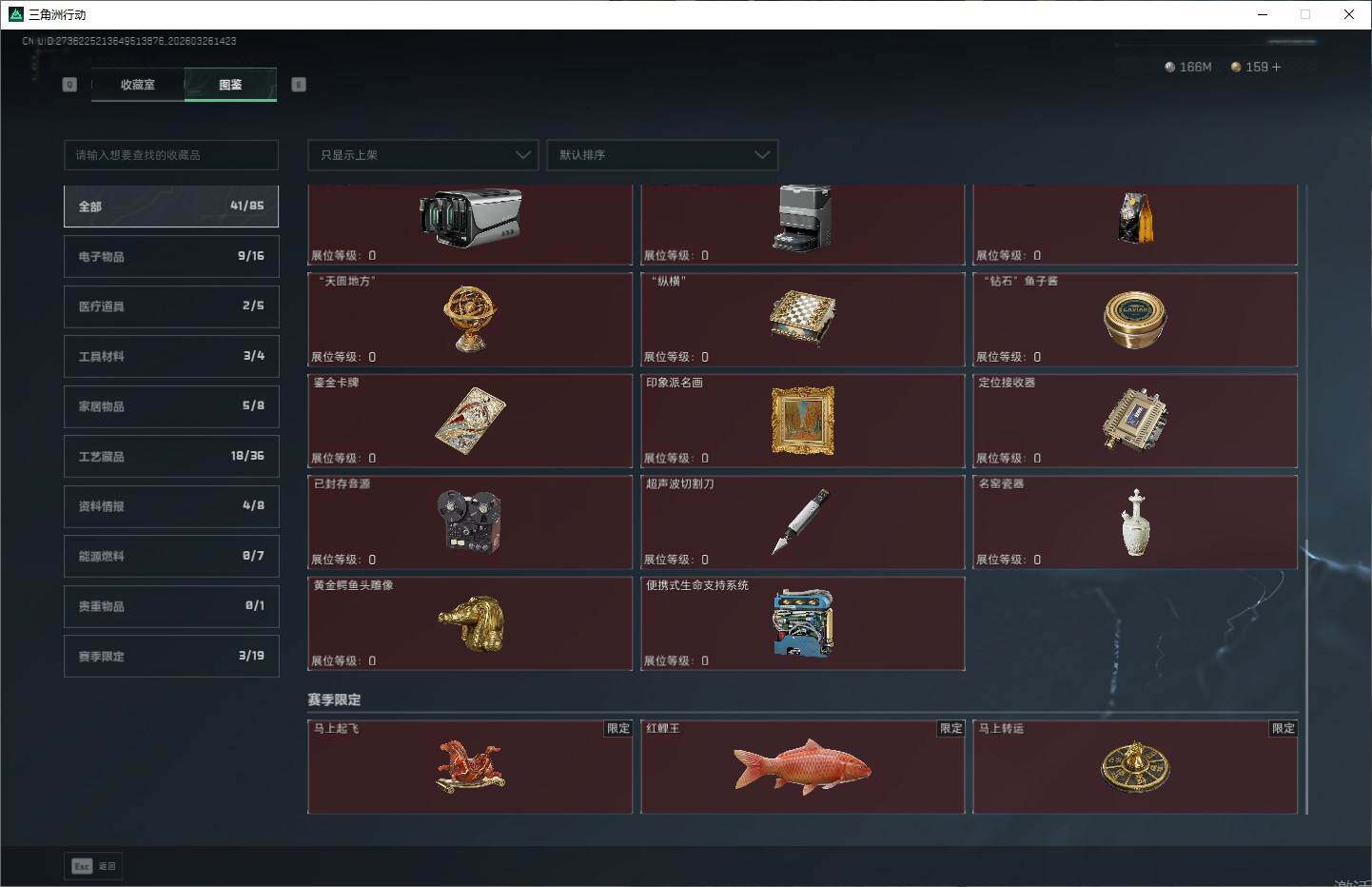Select the 黄金鳄鱼头雕像 gold statue item
The height and width of the screenshot is (887, 1372).
[x=470, y=623]
